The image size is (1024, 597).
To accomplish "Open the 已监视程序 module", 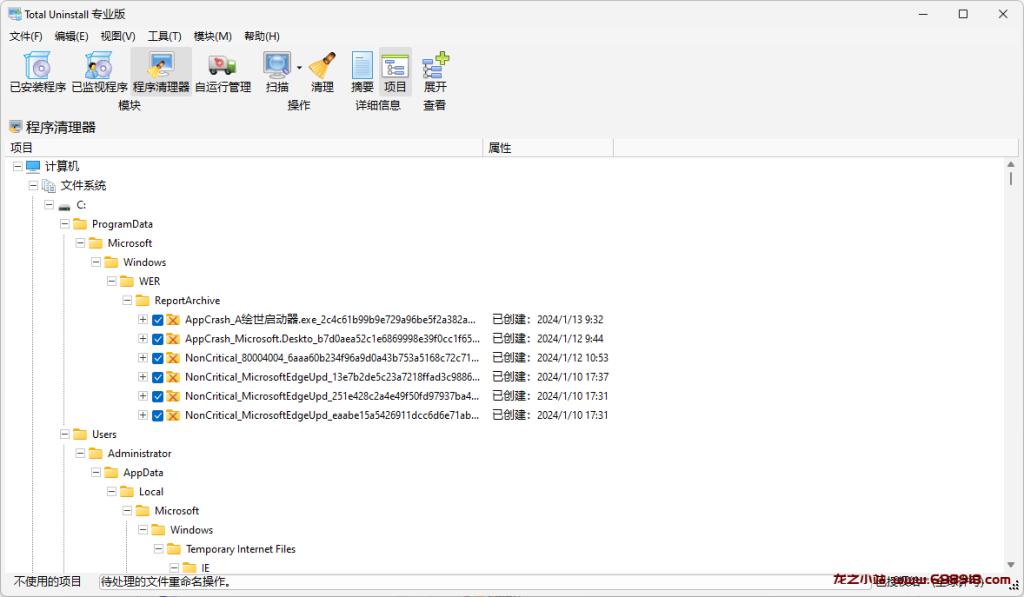I will pyautogui.click(x=99, y=72).
